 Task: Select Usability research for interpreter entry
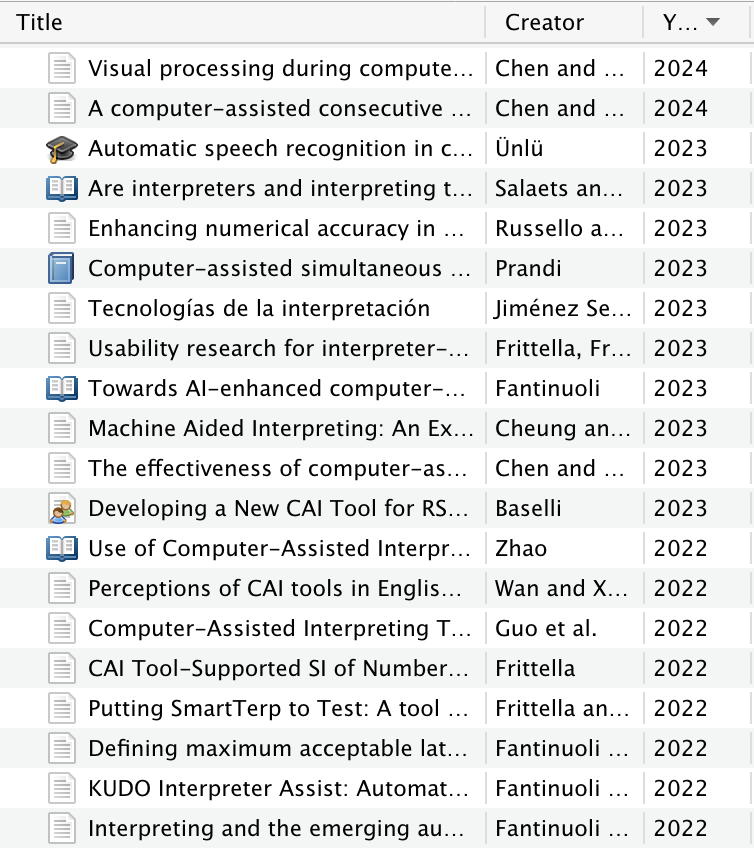tap(377, 348)
